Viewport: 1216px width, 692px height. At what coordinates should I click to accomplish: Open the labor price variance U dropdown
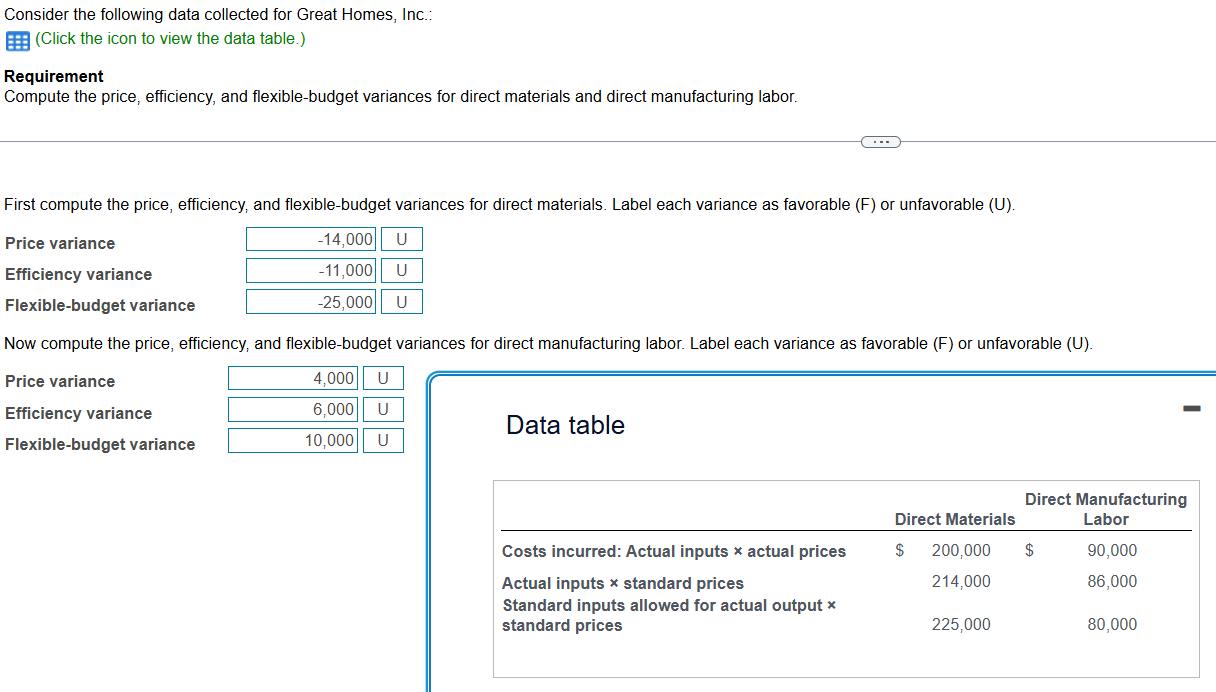[383, 377]
